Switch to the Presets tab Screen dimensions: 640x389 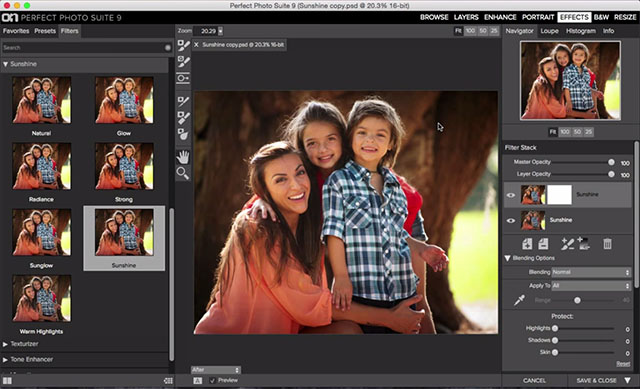pyautogui.click(x=45, y=31)
